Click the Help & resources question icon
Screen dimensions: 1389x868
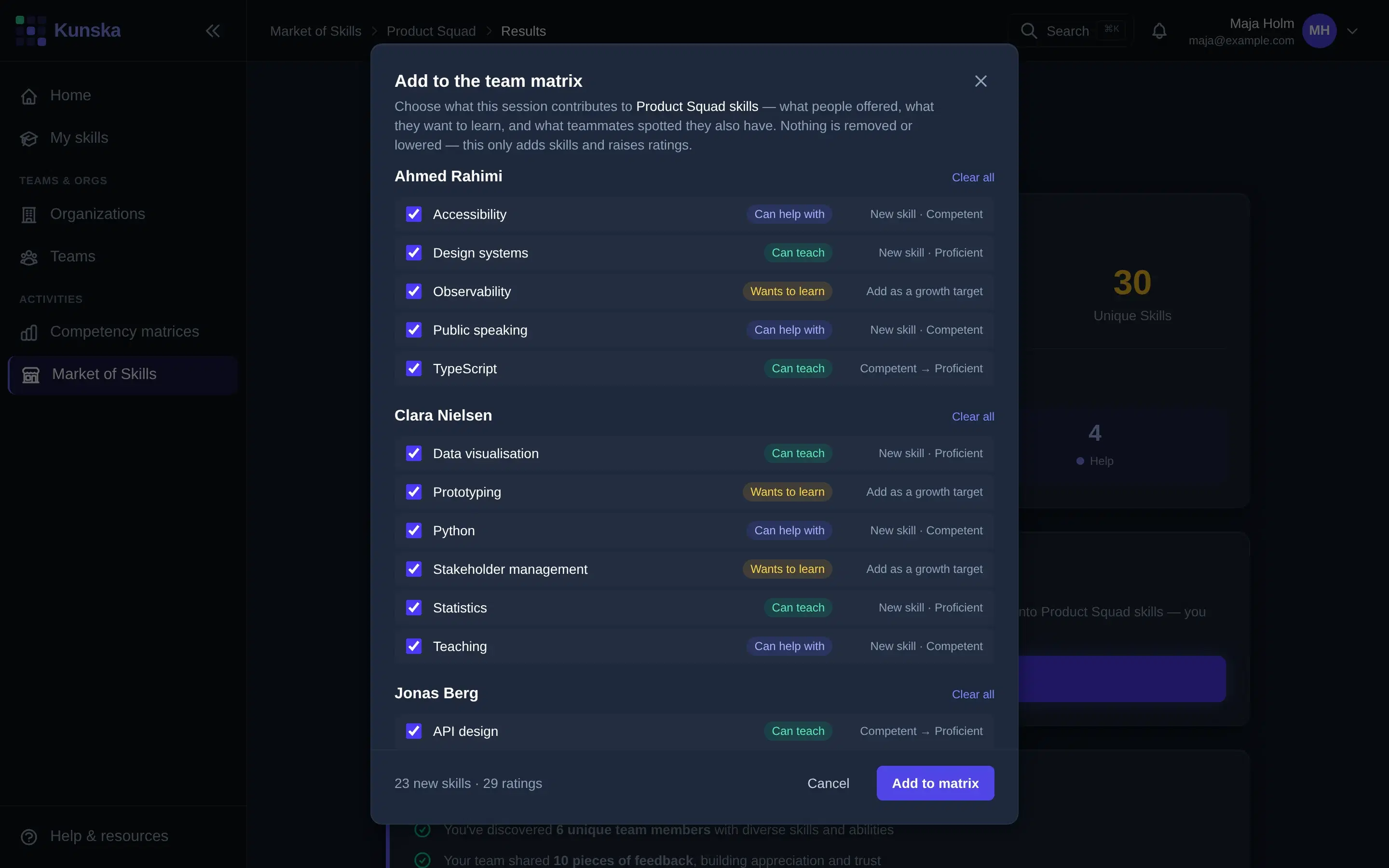click(x=29, y=837)
